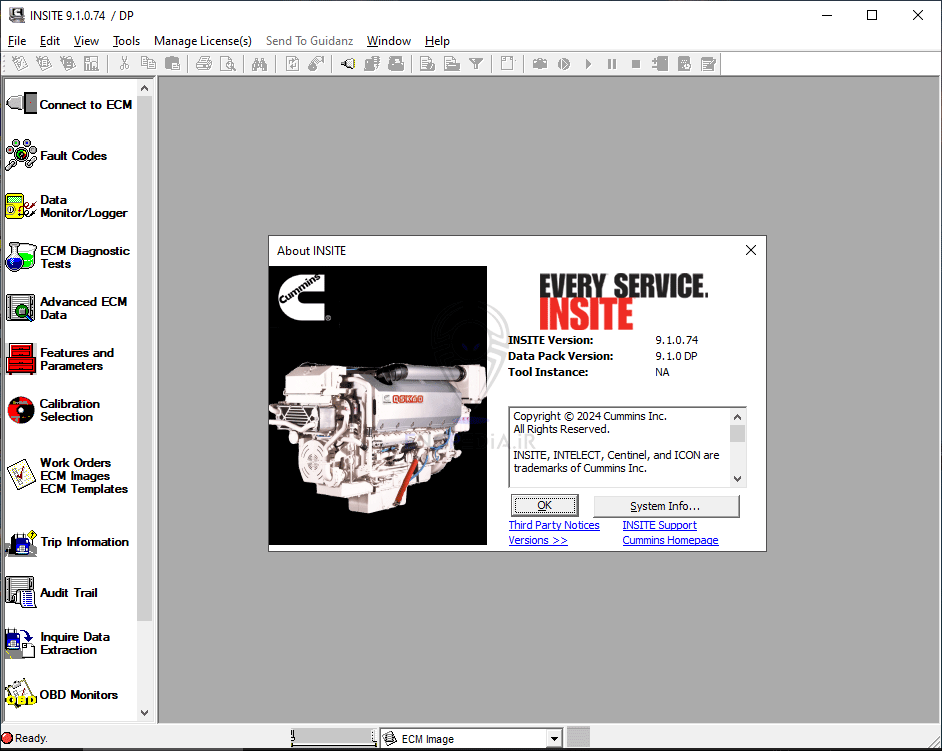Open Trip Information

67,542
